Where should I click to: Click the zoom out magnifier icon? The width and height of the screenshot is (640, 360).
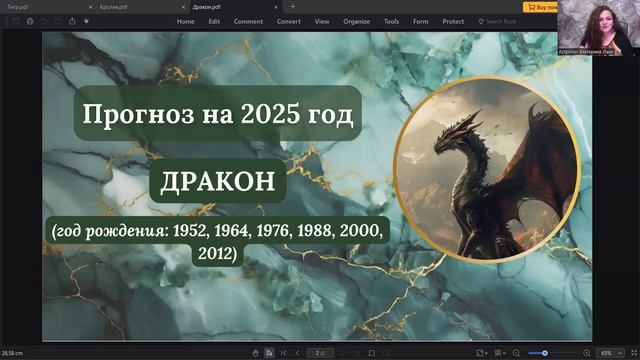pos(516,353)
